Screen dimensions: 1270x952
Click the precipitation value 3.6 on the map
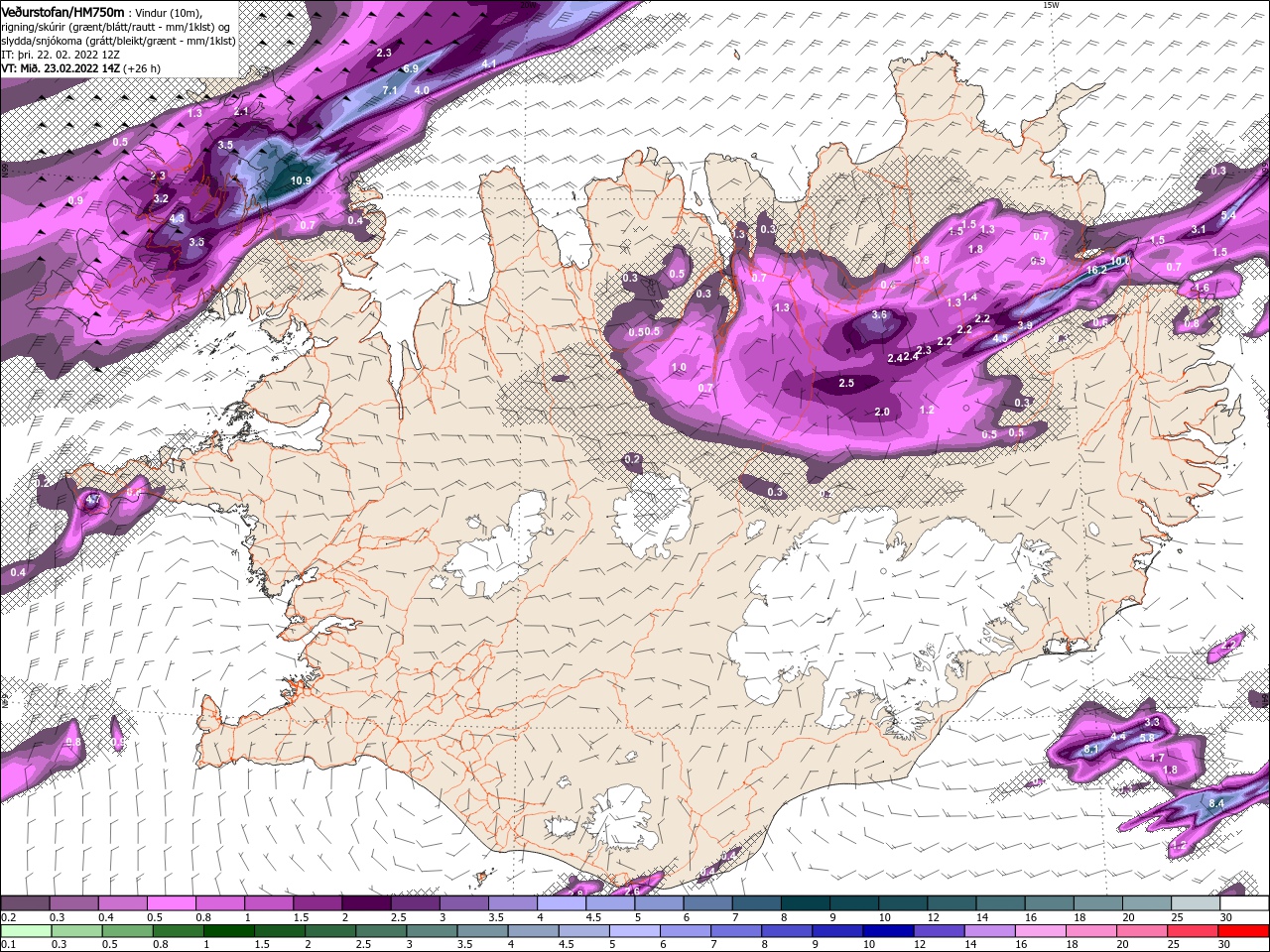pos(879,314)
